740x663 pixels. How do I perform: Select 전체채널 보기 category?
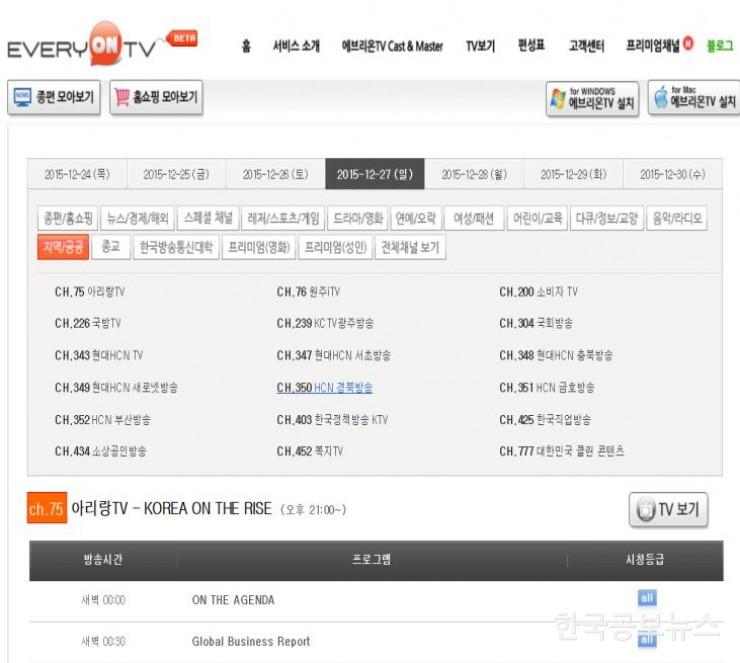pyautogui.click(x=410, y=247)
